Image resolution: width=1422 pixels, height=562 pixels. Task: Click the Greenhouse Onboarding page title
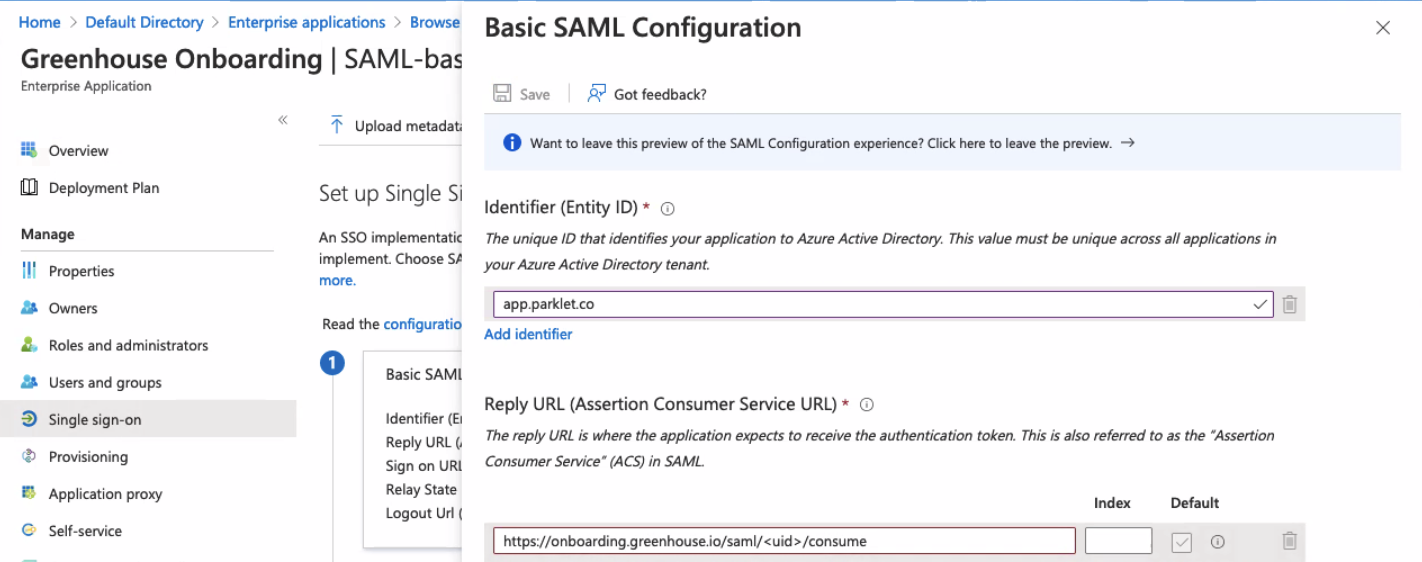coord(172,59)
